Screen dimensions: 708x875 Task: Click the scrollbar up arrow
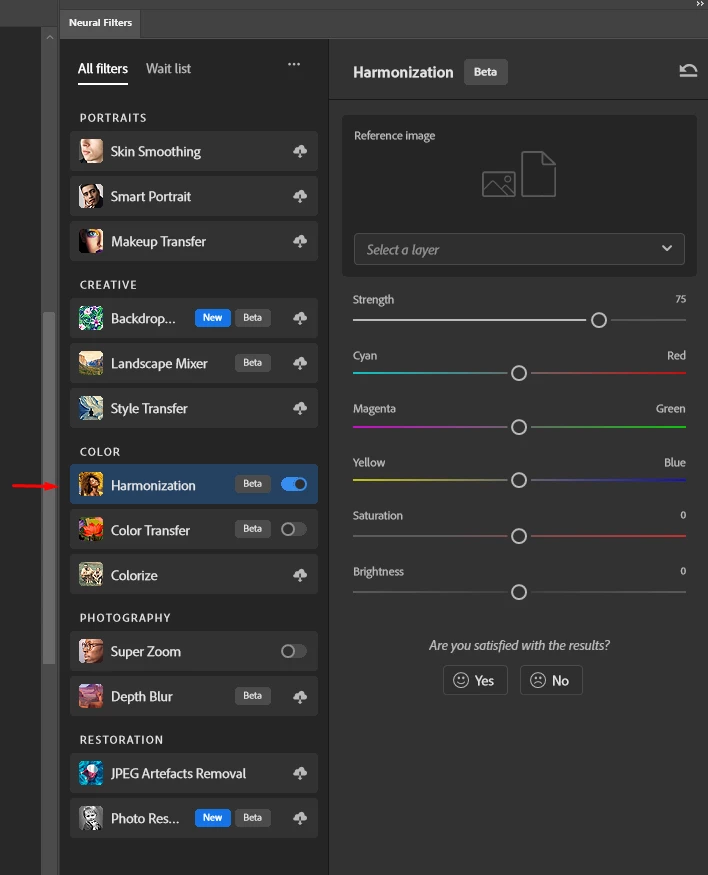pyautogui.click(x=50, y=37)
